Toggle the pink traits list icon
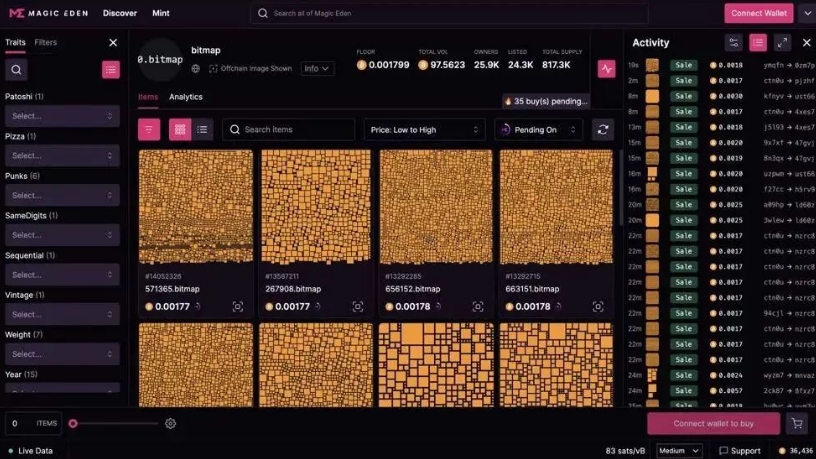Viewport: 816px width, 459px height. coord(110,70)
